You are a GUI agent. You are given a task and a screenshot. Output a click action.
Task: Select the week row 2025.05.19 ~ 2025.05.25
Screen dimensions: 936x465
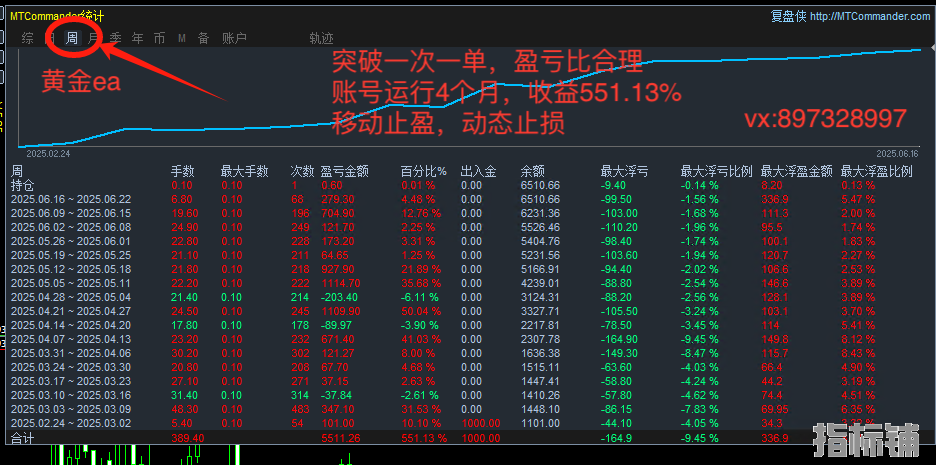[x=468, y=255]
